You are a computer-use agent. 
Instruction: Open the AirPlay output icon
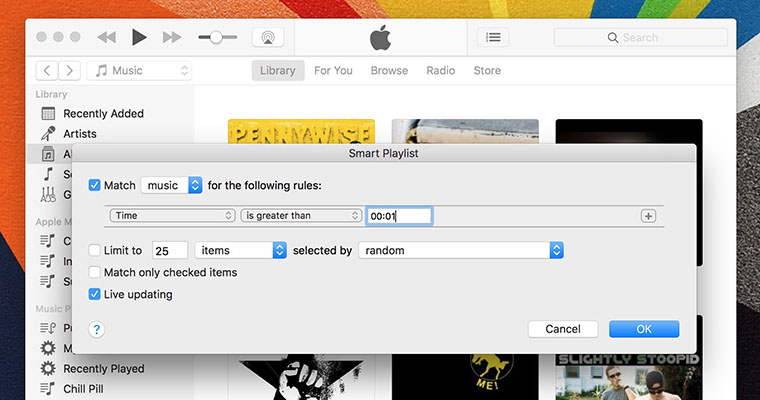point(268,37)
